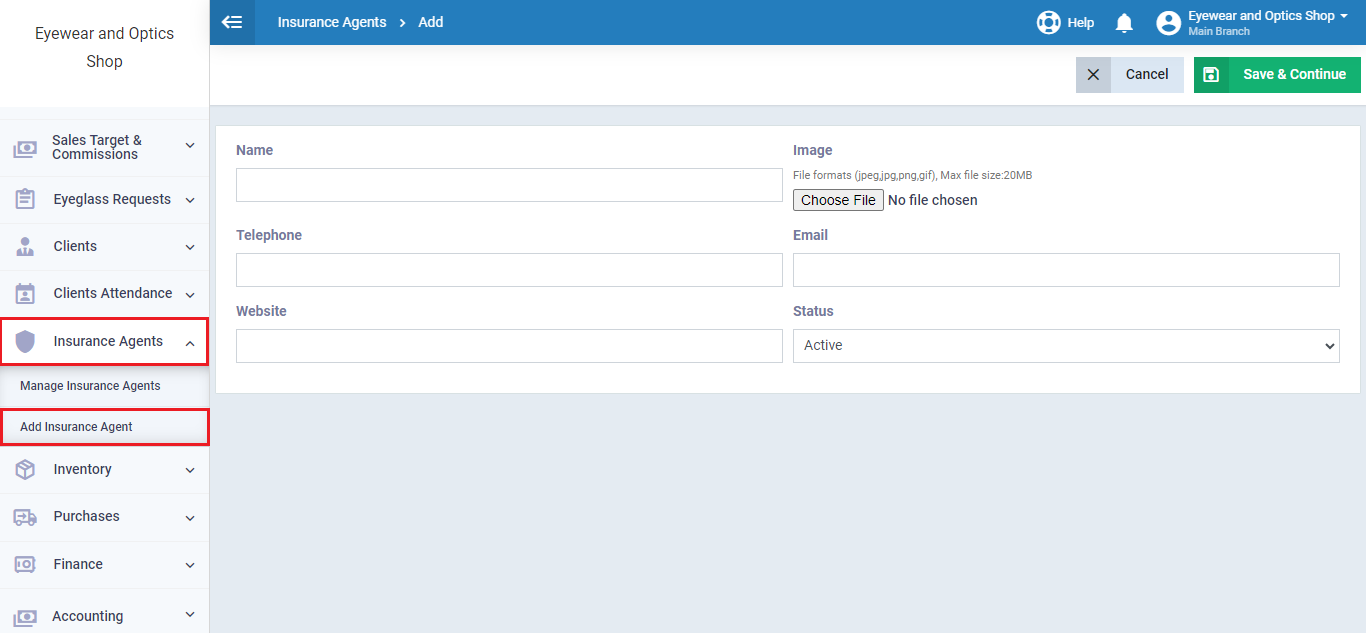Click Eyeglass Requests clipboard icon

tap(25, 199)
